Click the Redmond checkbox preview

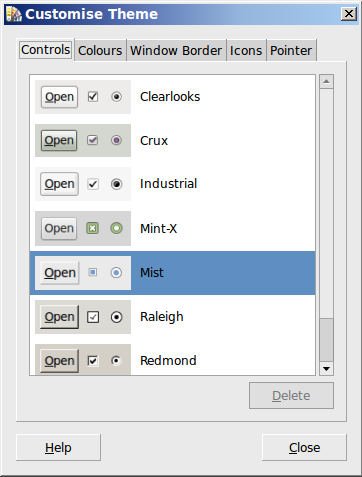93,361
